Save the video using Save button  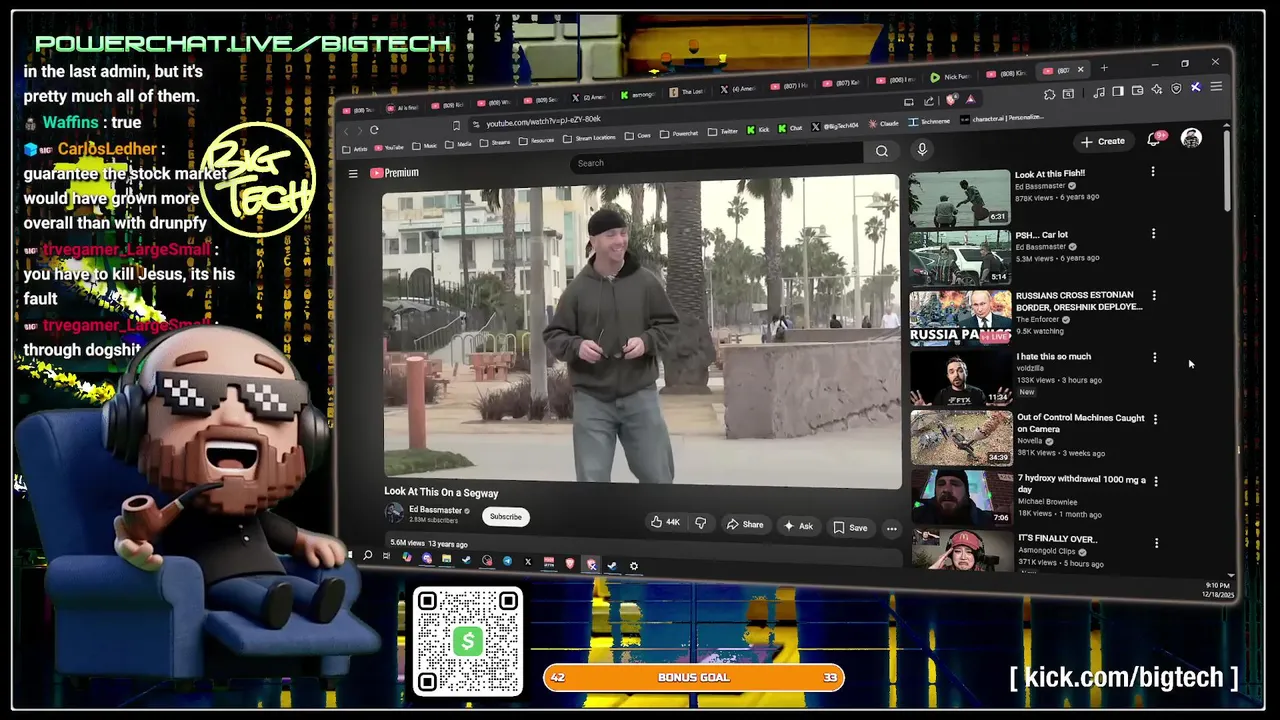pyautogui.click(x=850, y=527)
